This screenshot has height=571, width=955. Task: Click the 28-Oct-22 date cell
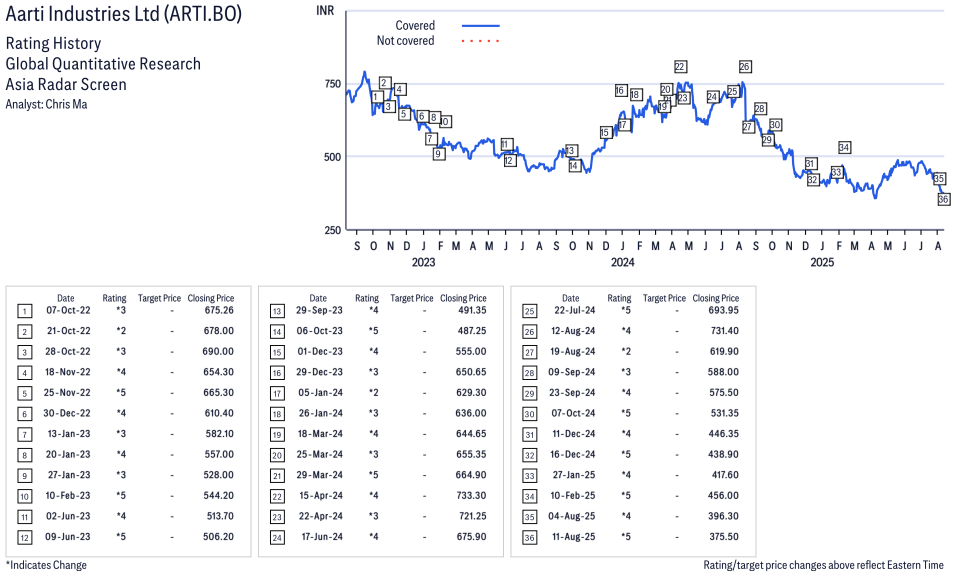(68, 351)
